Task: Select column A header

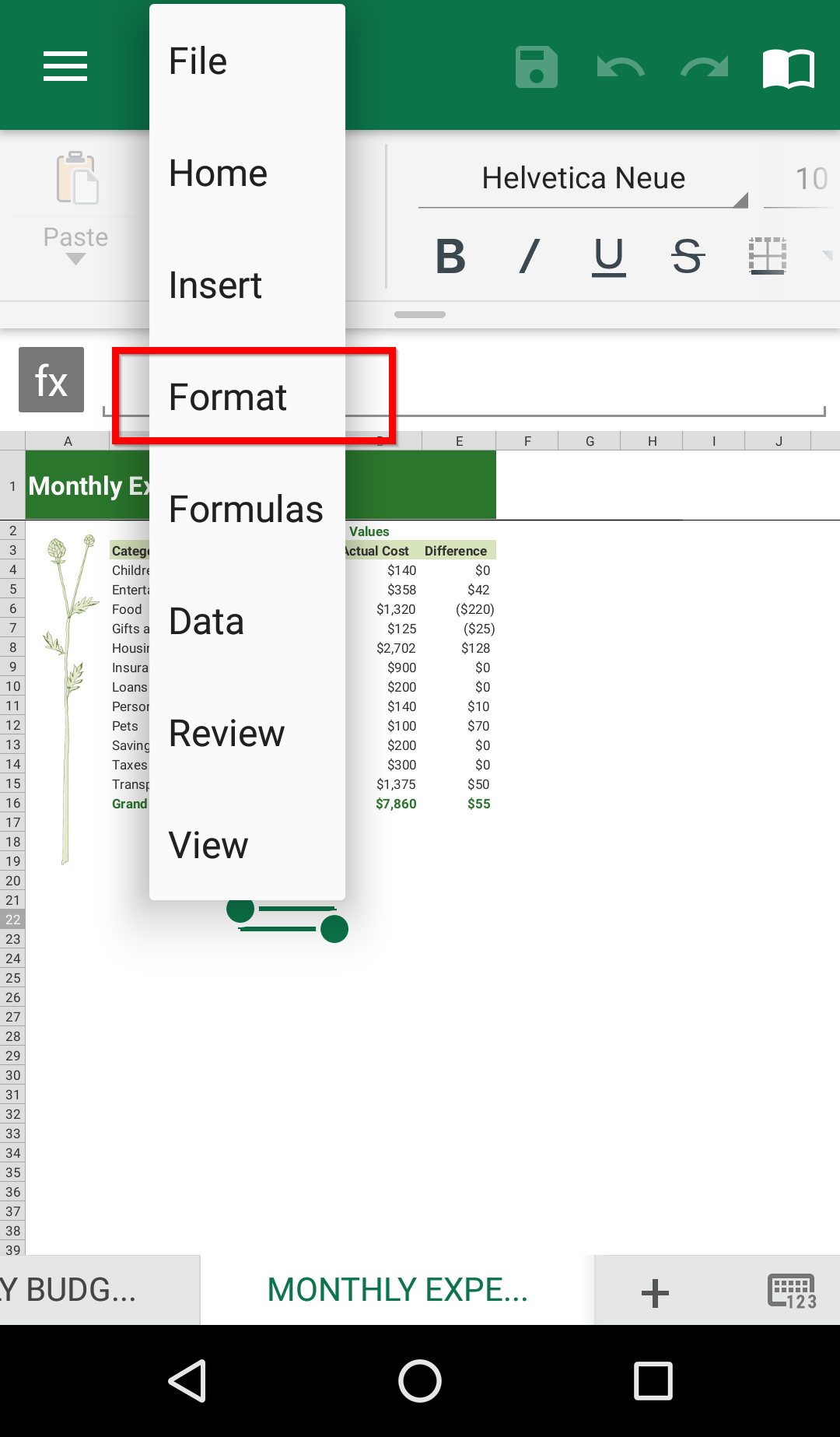Action: [68, 441]
